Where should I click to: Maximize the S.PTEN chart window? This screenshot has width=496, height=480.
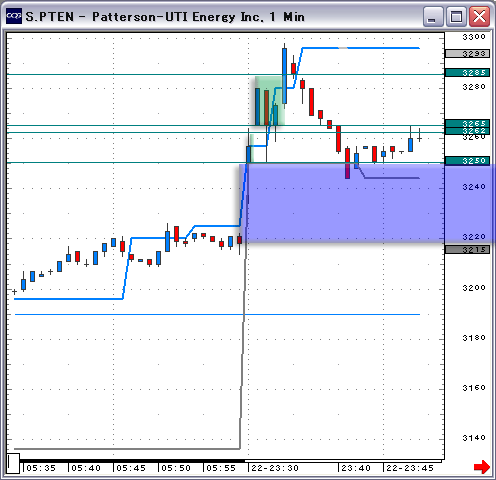tap(456, 16)
